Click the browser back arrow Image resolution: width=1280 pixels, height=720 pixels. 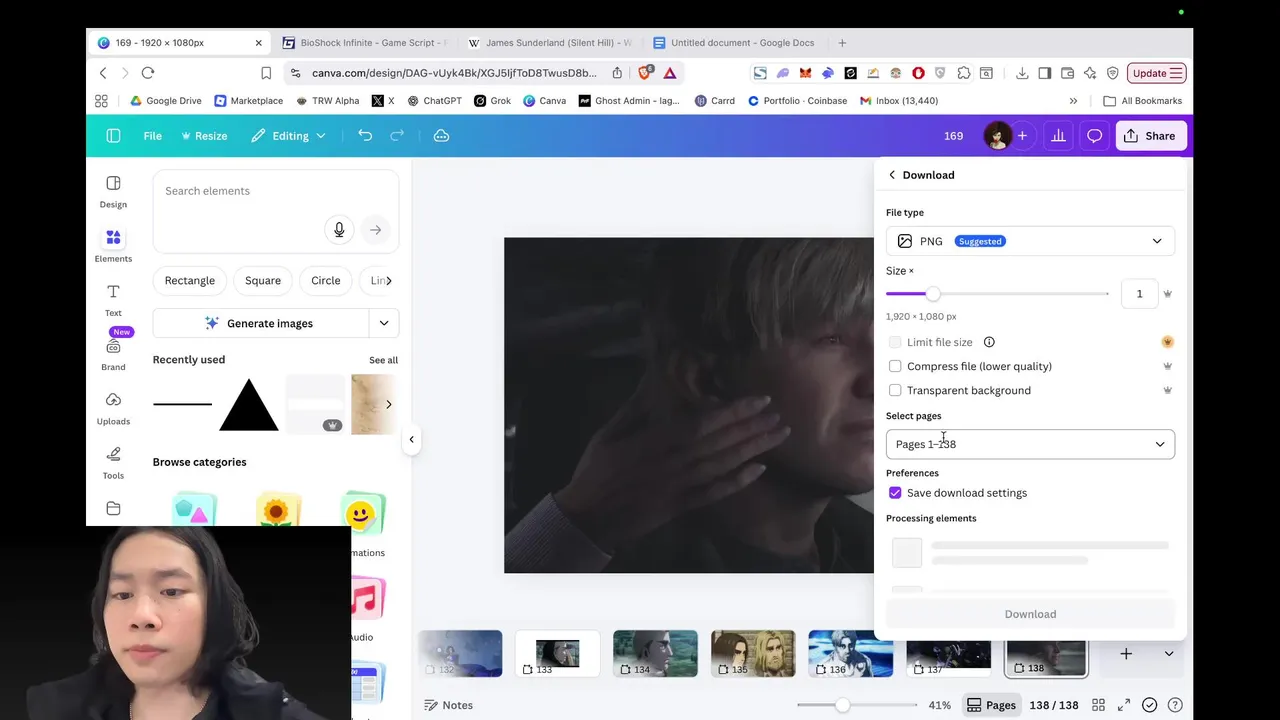point(102,73)
